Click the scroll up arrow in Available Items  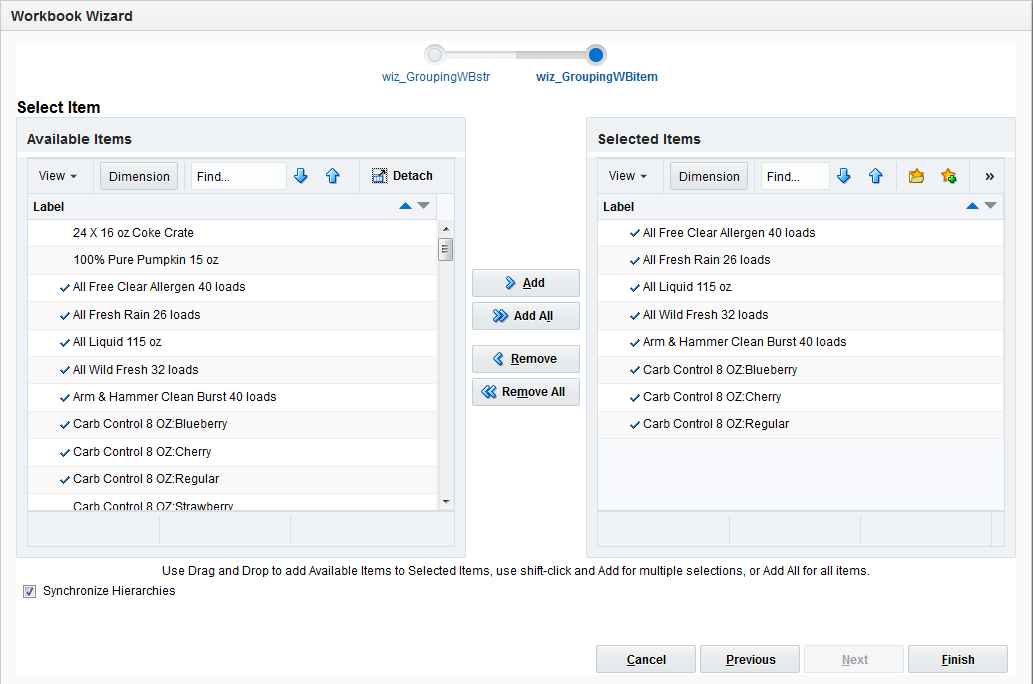tap(446, 229)
